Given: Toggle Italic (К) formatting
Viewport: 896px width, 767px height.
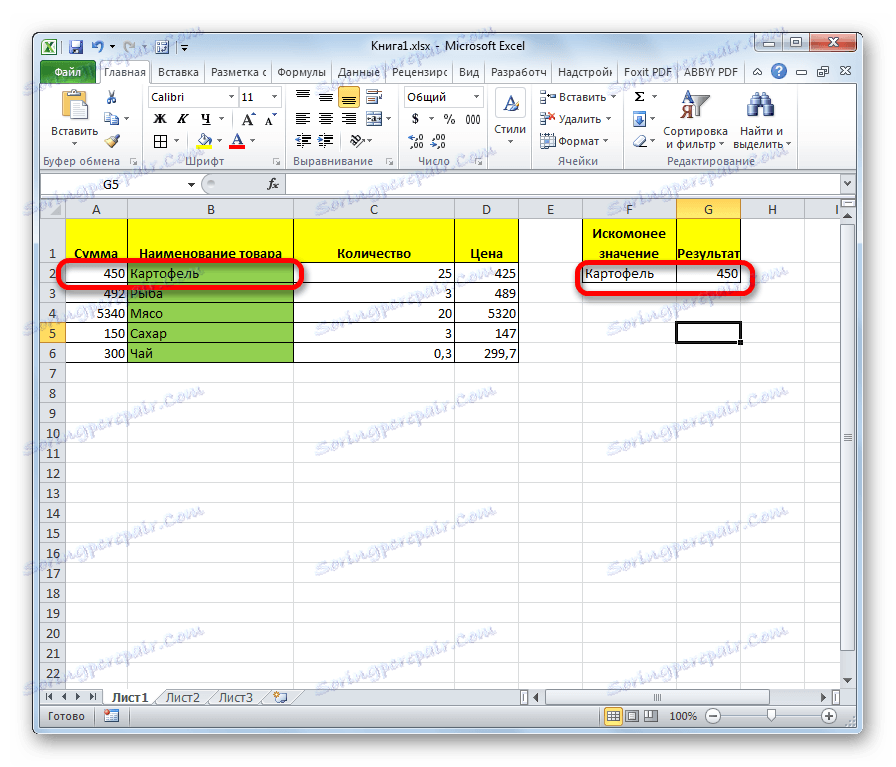Looking at the screenshot, I should (x=182, y=119).
